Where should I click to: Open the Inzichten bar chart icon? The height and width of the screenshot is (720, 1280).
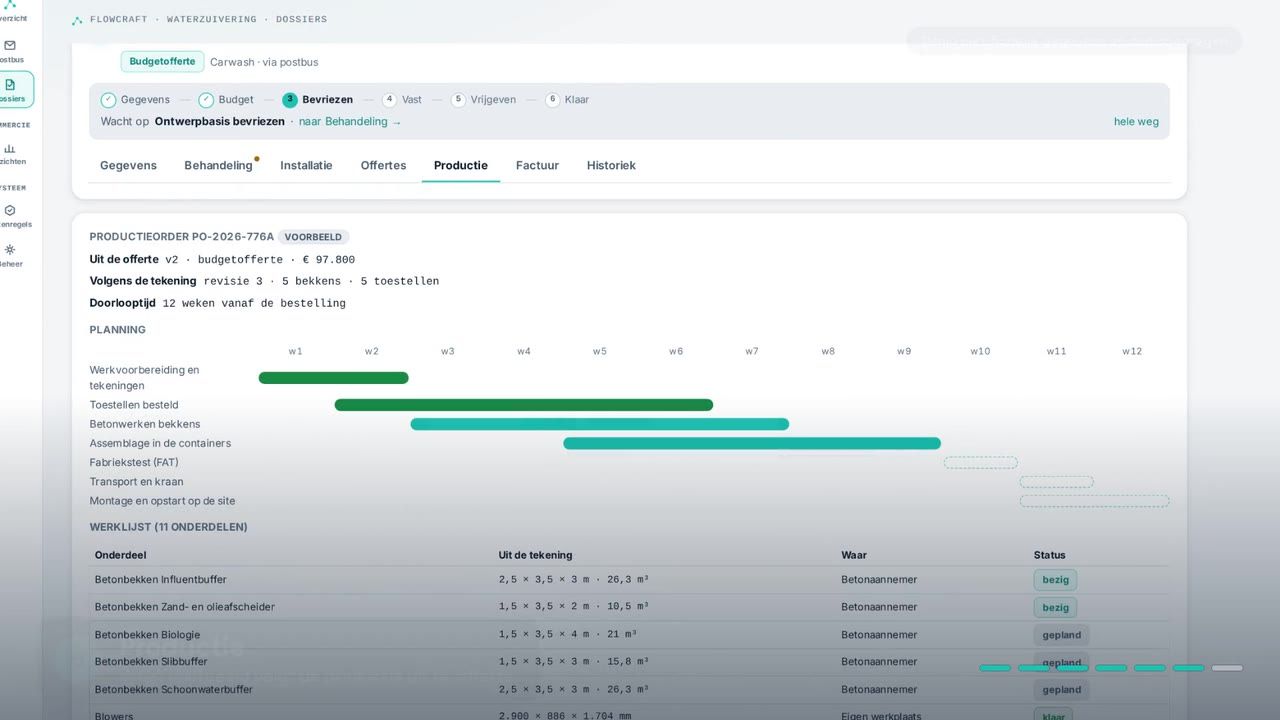pos(10,148)
